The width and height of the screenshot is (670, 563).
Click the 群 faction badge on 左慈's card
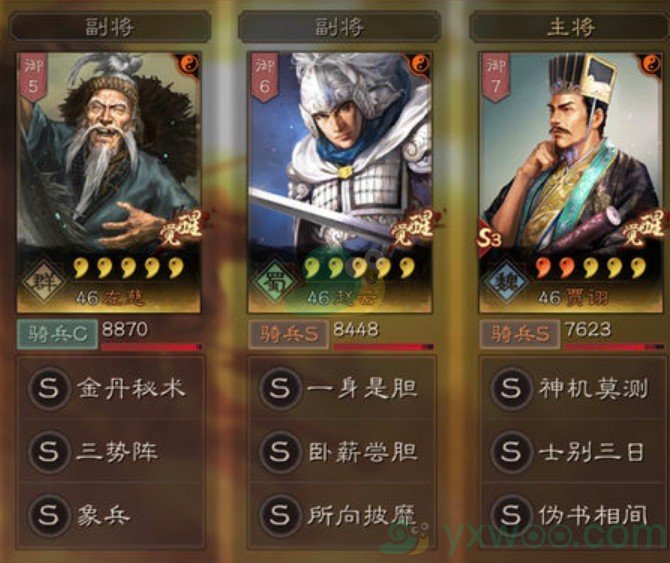tap(44, 283)
